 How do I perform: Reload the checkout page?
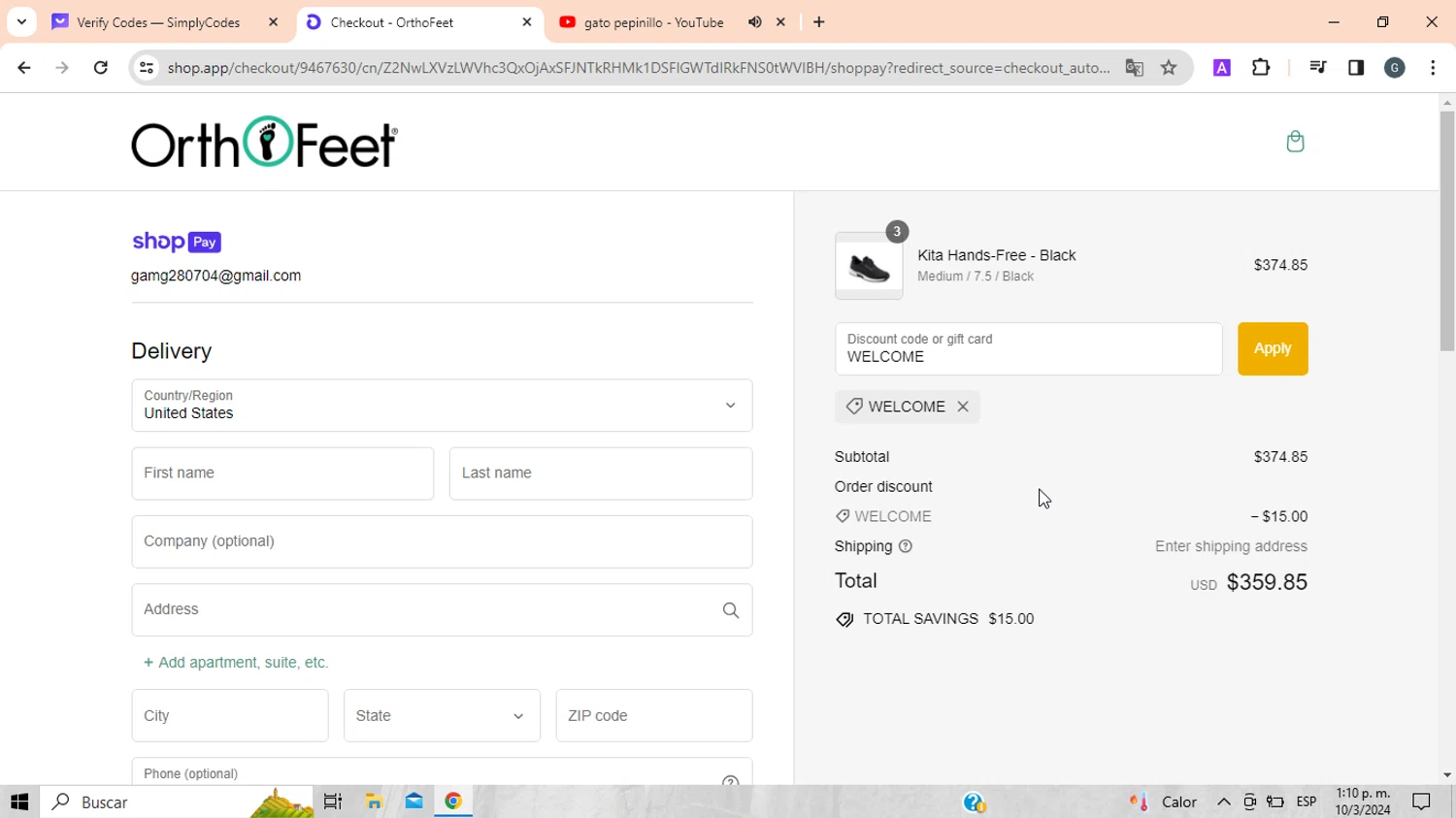[101, 68]
